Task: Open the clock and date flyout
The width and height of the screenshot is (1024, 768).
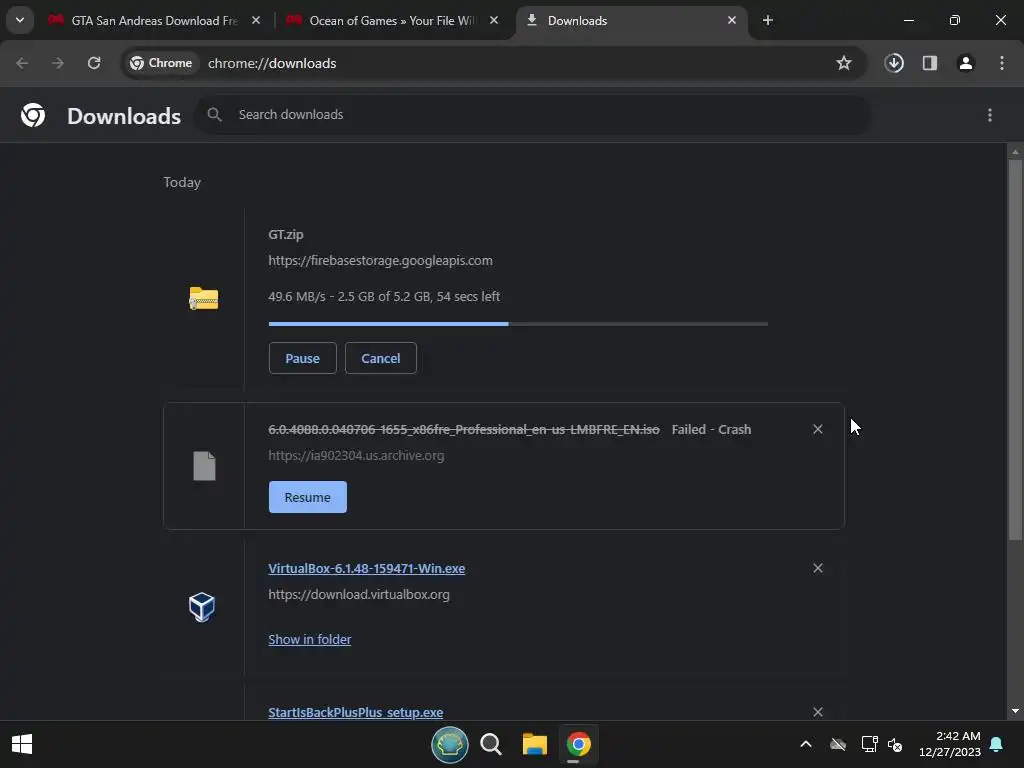Action: 950,744
